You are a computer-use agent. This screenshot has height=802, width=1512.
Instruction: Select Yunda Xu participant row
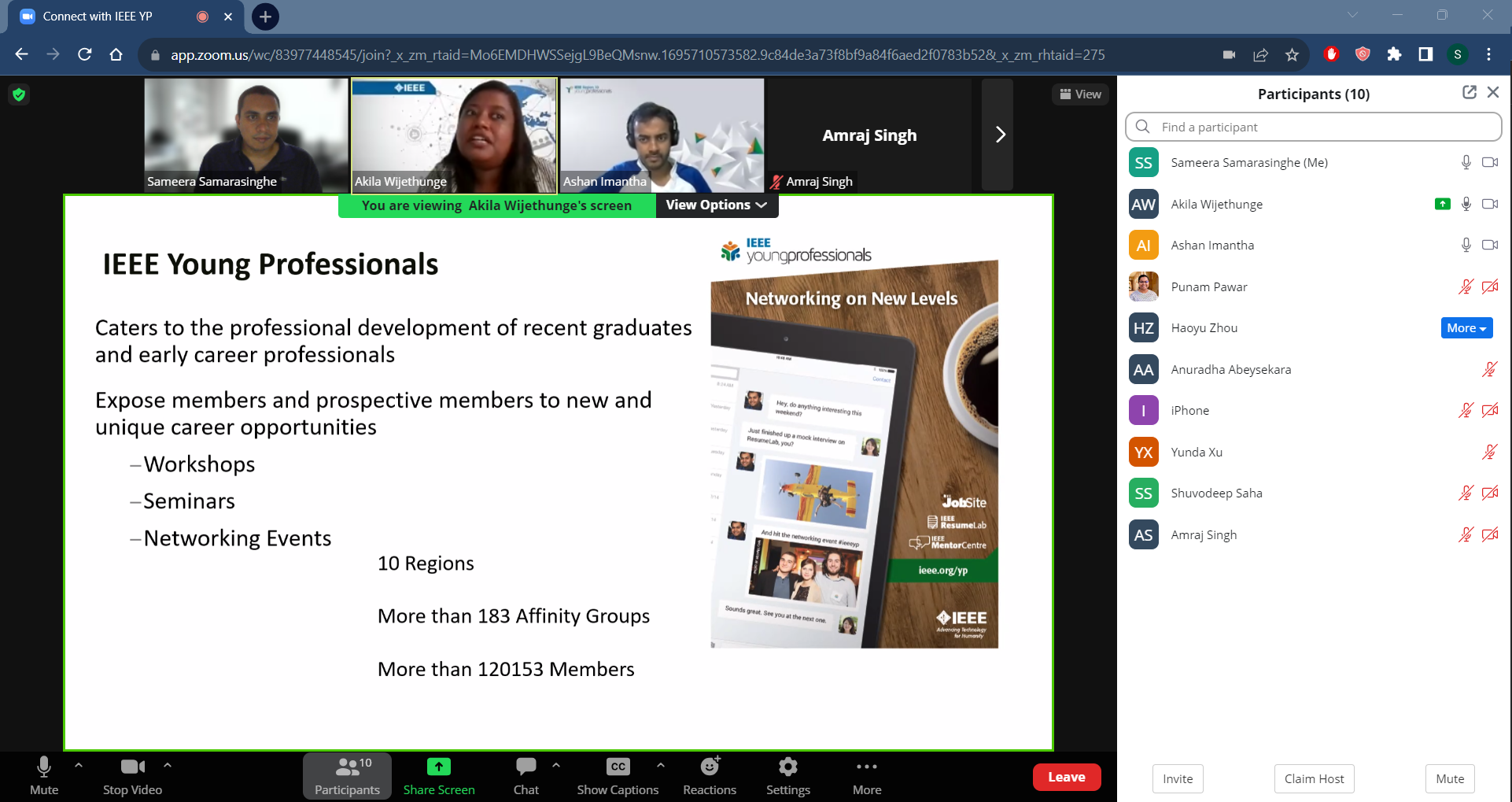point(1313,452)
